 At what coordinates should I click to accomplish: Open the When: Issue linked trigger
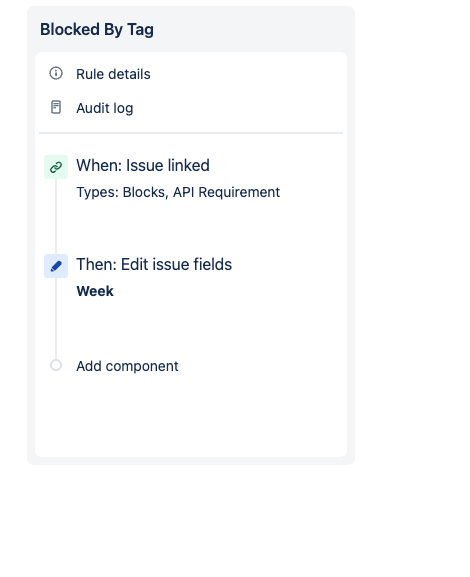[143, 165]
